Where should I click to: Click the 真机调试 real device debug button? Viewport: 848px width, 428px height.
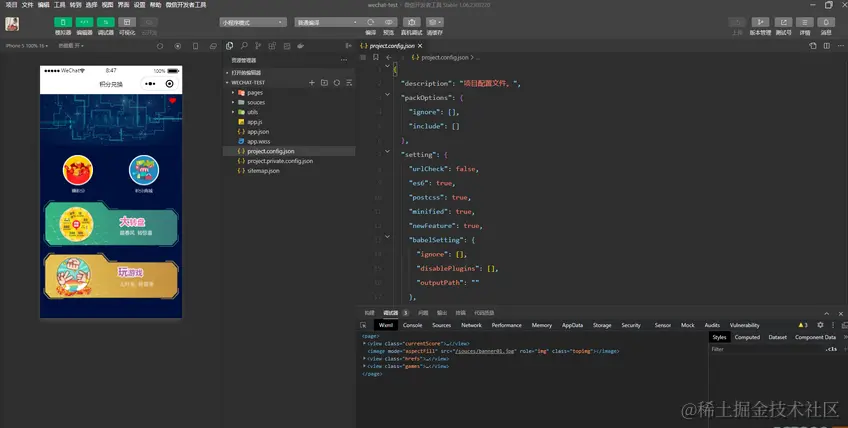(x=412, y=22)
